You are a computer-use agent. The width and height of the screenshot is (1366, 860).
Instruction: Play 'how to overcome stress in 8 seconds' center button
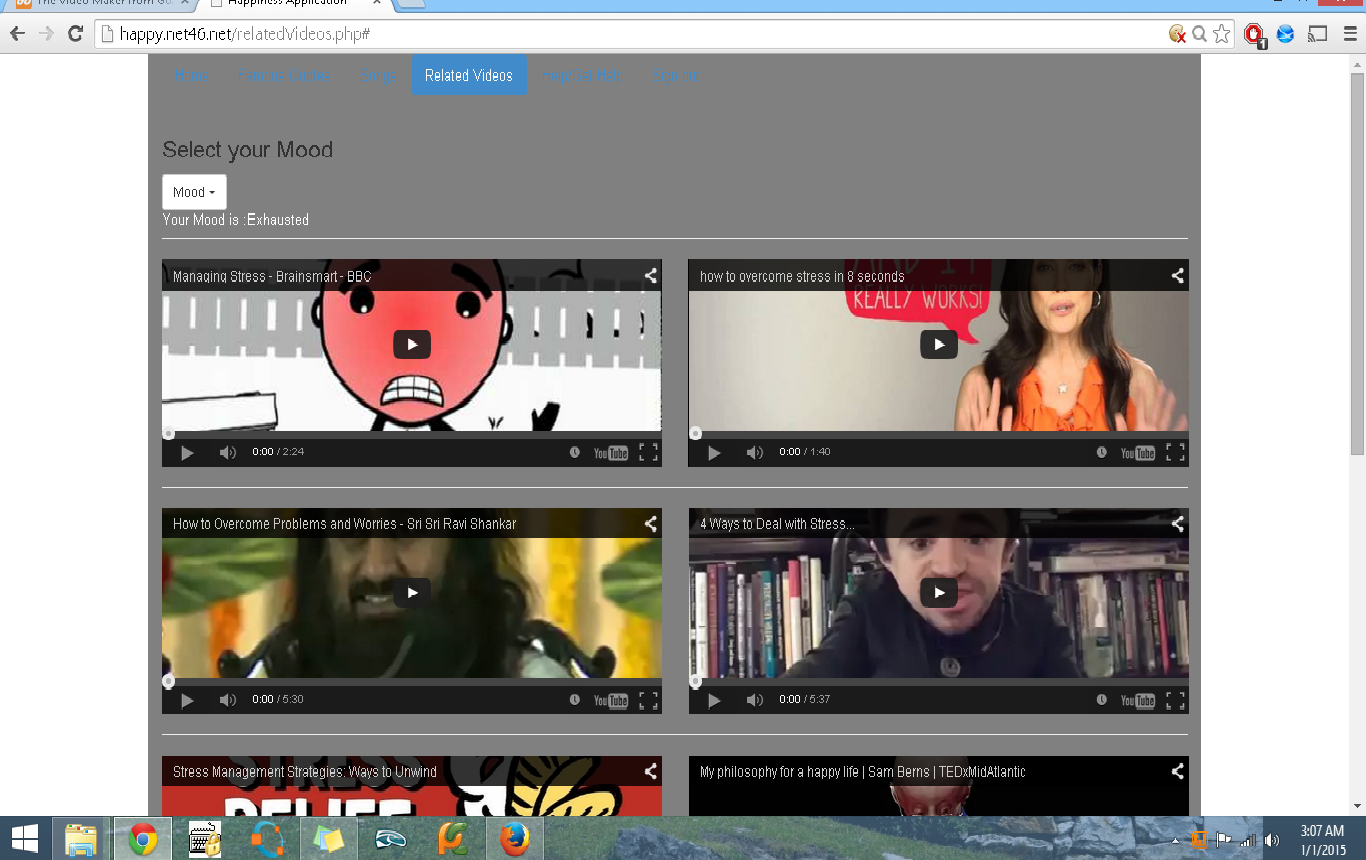938,344
